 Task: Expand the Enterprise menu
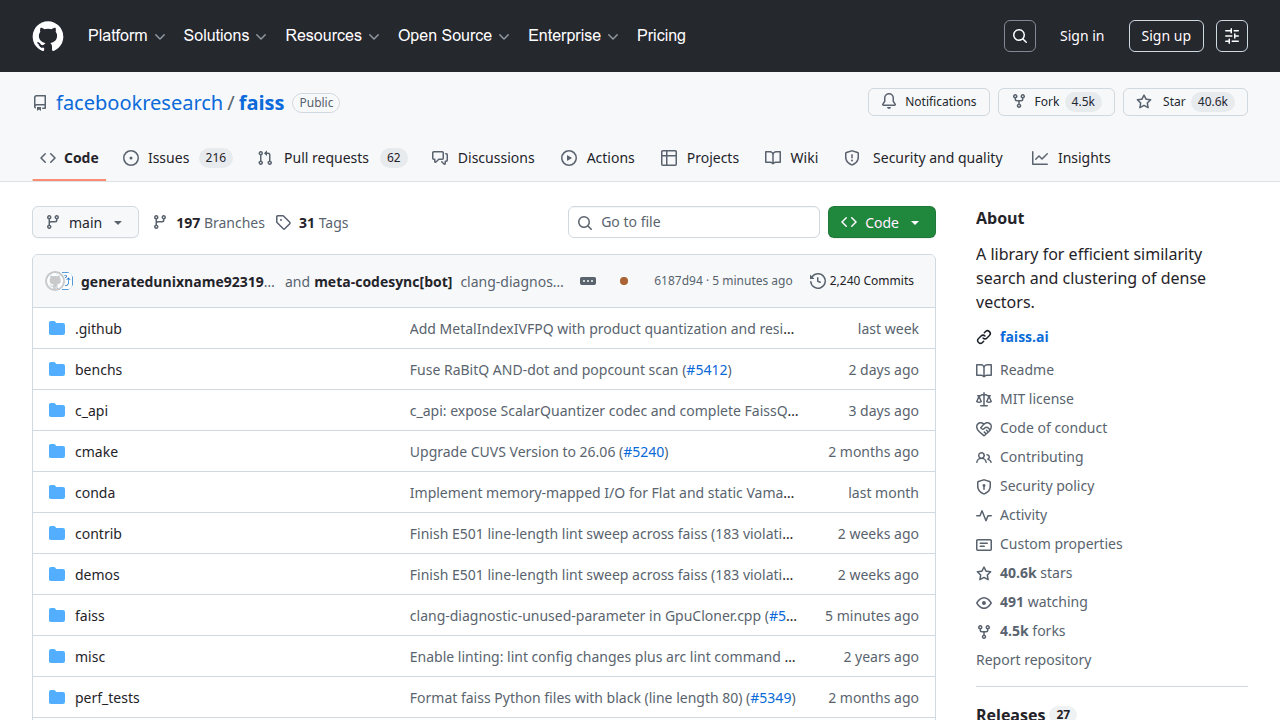574,36
